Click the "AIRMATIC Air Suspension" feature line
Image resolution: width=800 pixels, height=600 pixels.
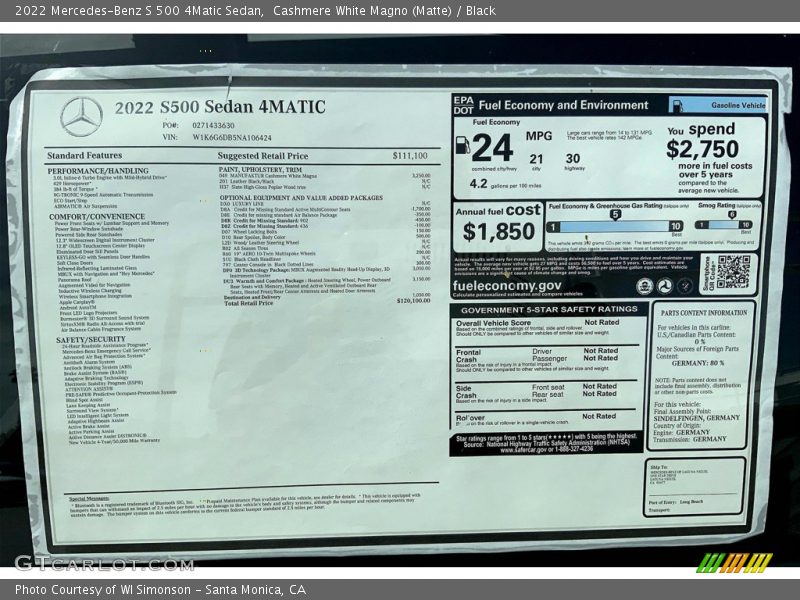pyautogui.click(x=85, y=206)
